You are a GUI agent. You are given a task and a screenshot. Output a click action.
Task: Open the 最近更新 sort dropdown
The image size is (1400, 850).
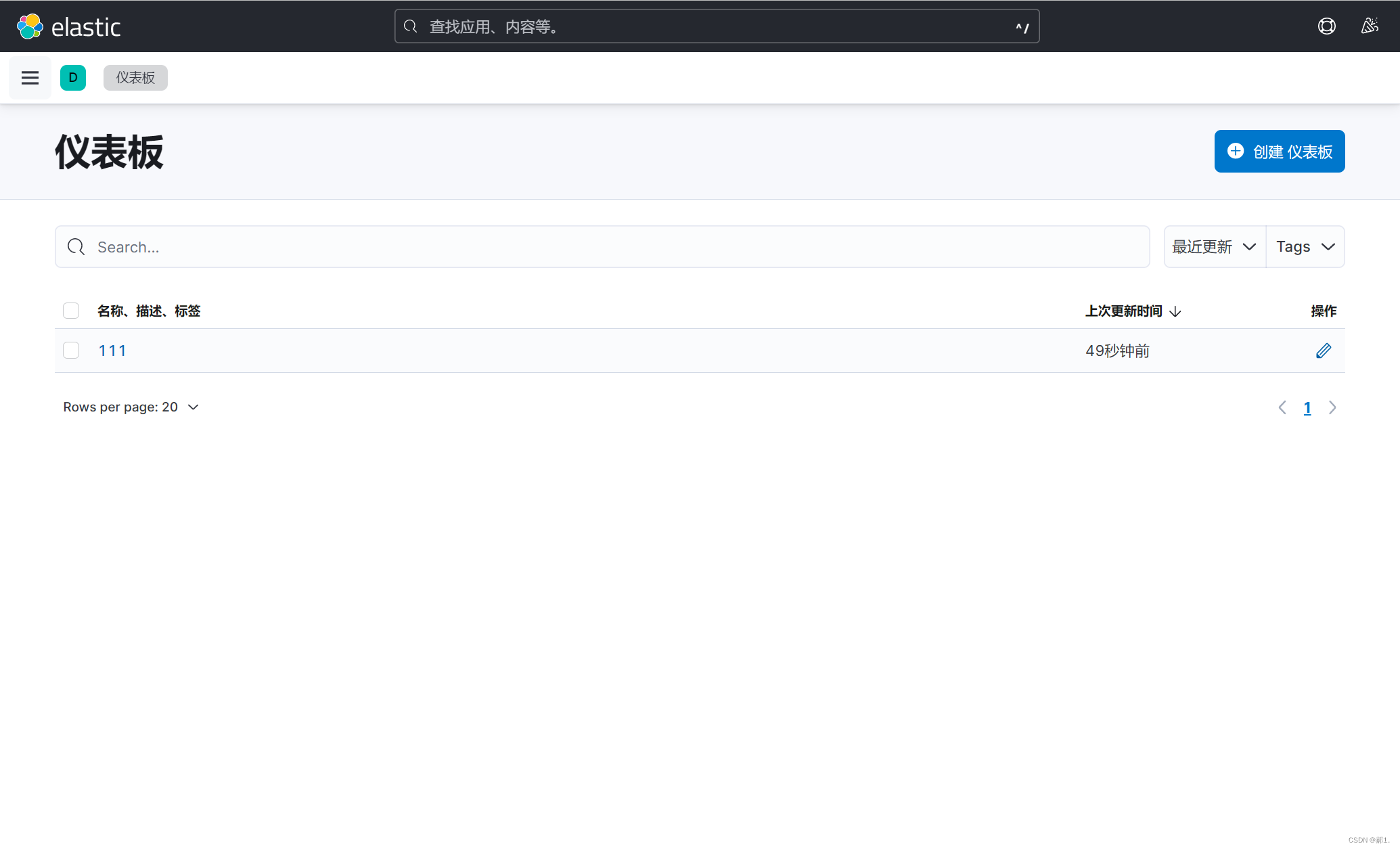(1215, 247)
